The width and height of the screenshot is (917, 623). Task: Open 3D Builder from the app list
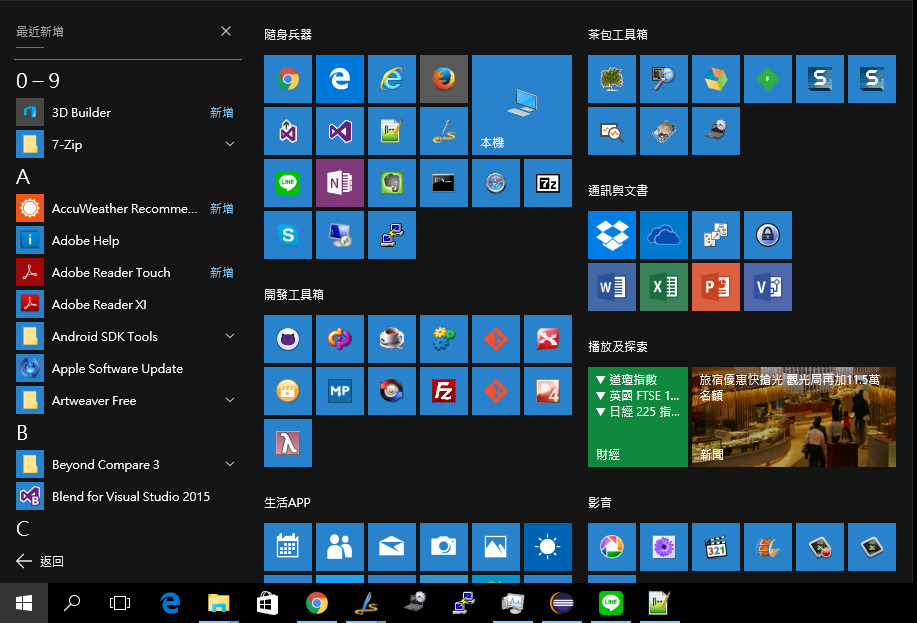pyautogui.click(x=128, y=112)
